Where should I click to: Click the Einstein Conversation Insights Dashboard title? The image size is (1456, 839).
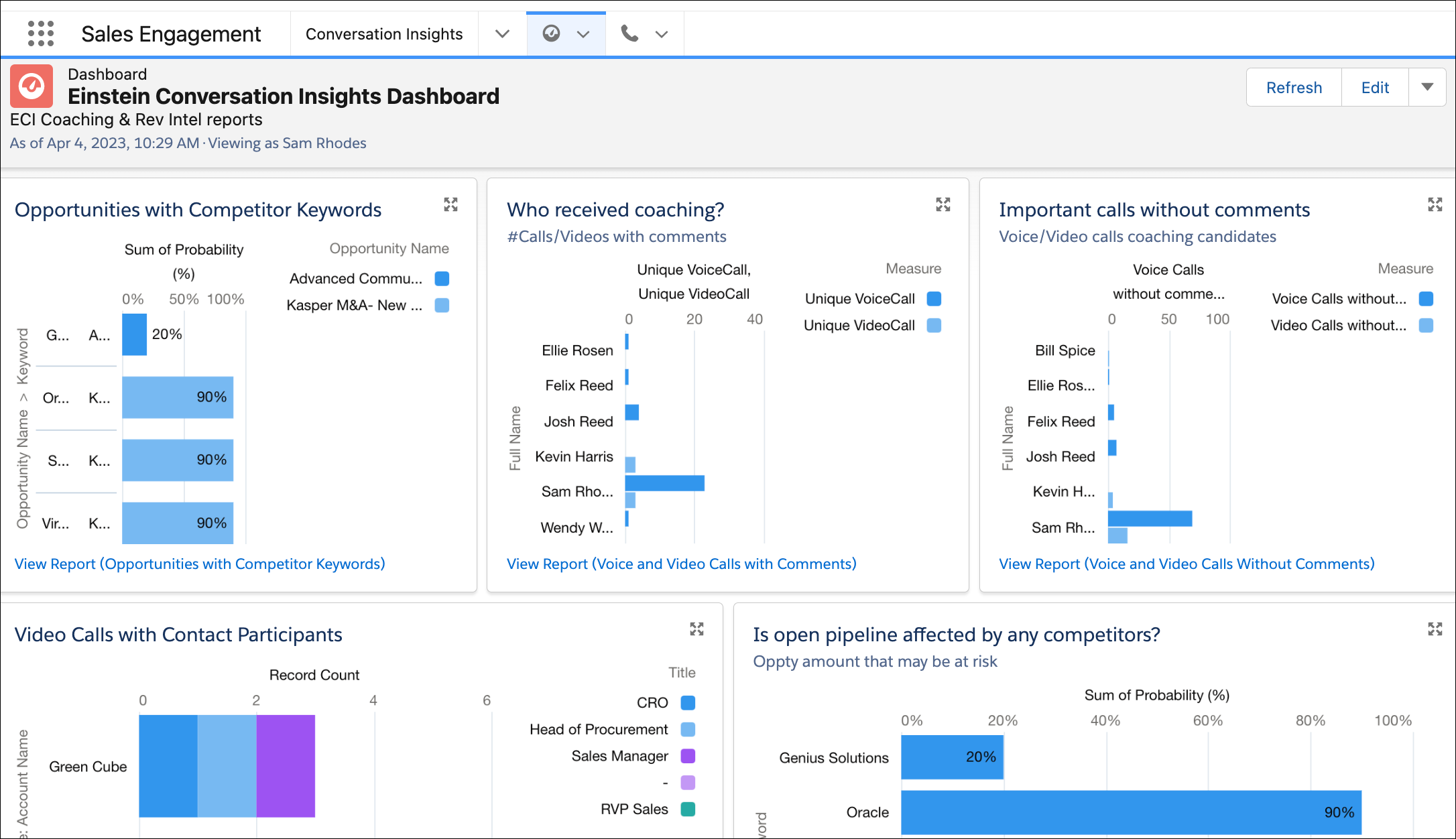tap(284, 96)
